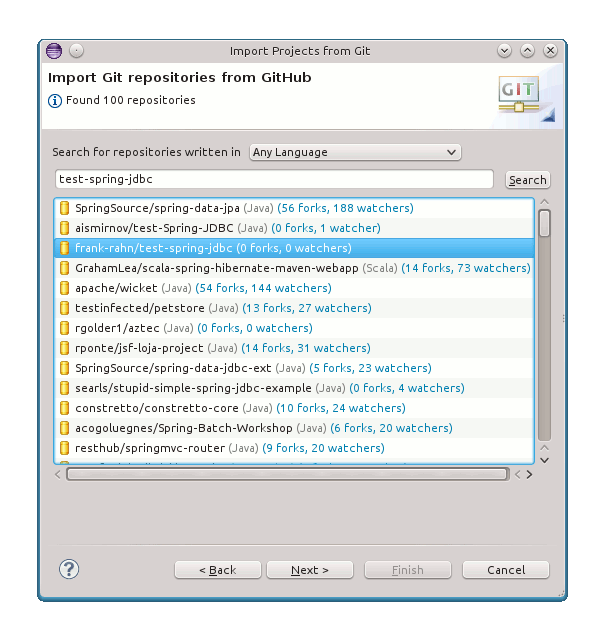Click the repository search text field
The image size is (605, 637).
[274, 179]
